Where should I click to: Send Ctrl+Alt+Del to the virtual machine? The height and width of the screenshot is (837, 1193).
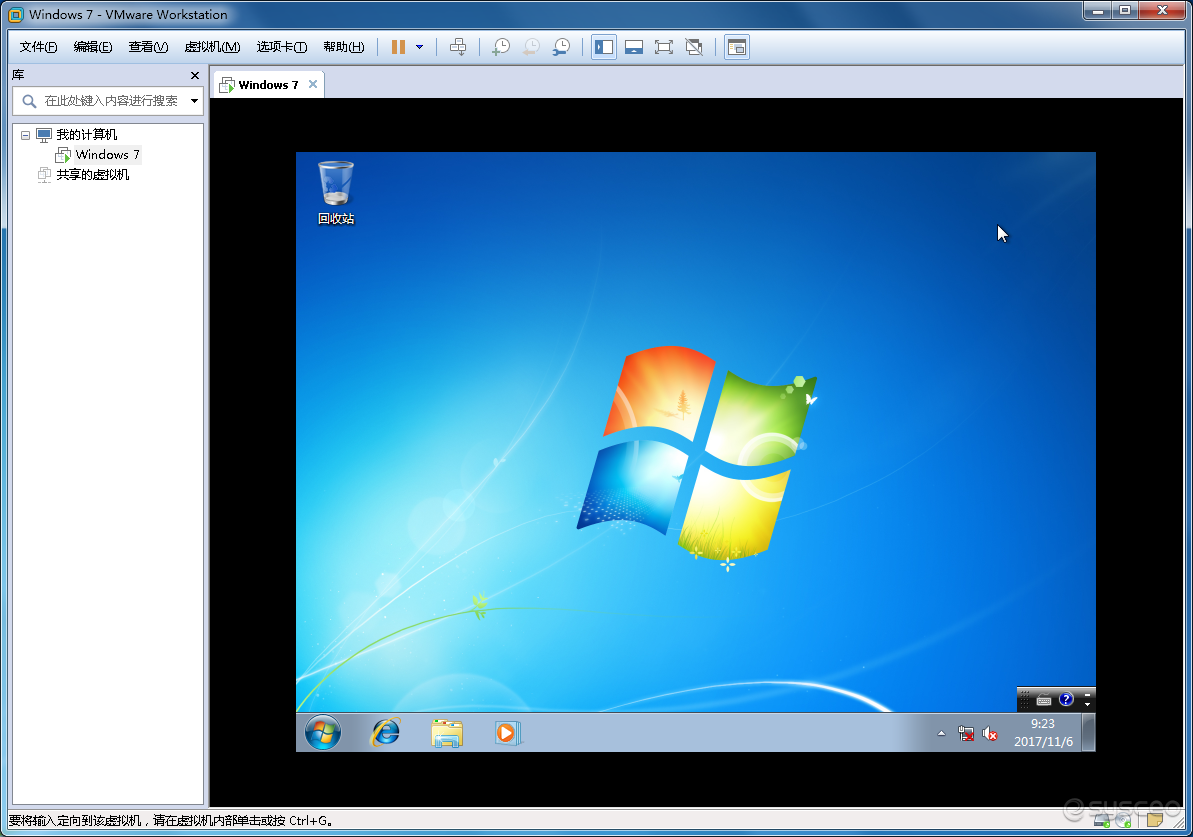458,47
